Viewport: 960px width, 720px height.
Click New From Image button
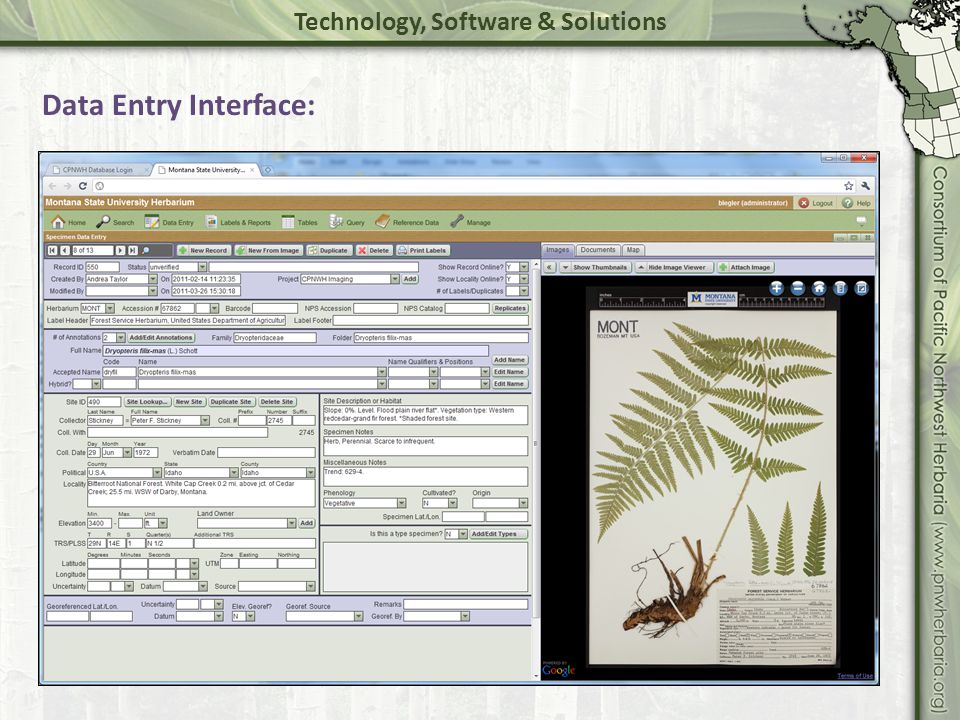268,250
